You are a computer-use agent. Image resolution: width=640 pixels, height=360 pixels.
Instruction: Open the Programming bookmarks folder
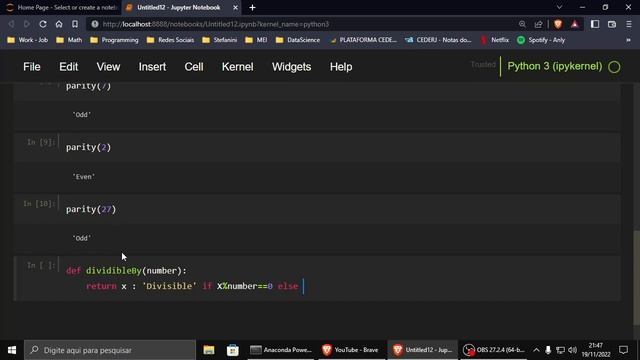(x=115, y=40)
